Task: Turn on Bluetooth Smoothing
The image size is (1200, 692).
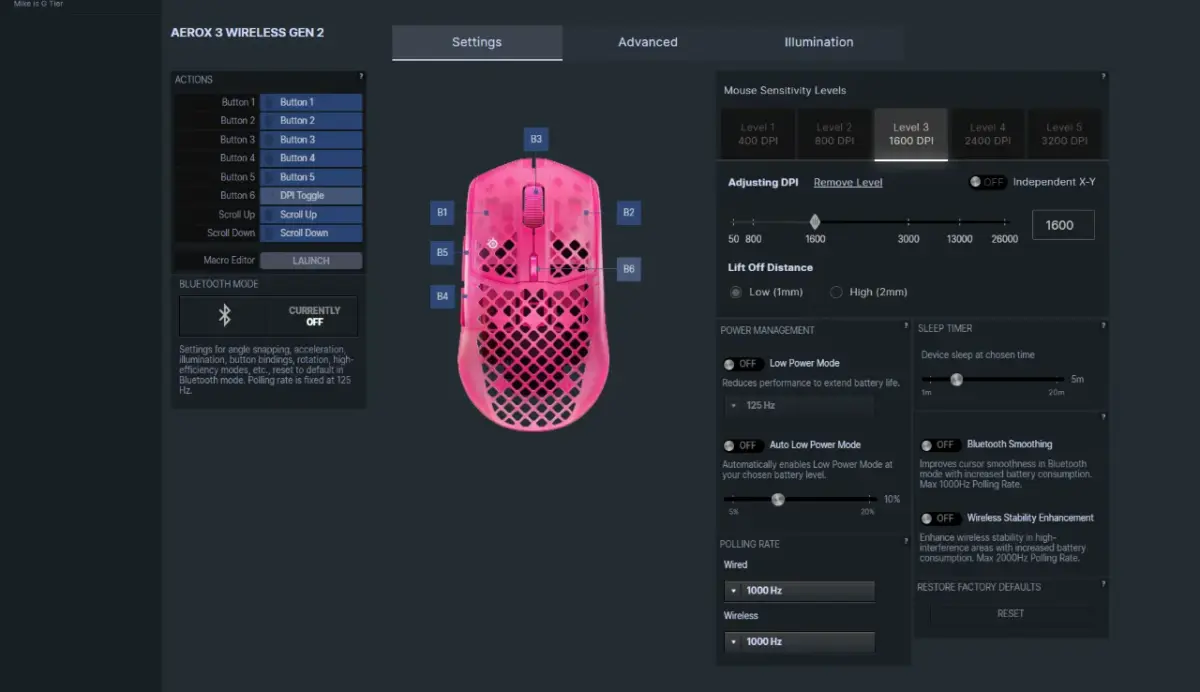Action: pyautogui.click(x=940, y=445)
